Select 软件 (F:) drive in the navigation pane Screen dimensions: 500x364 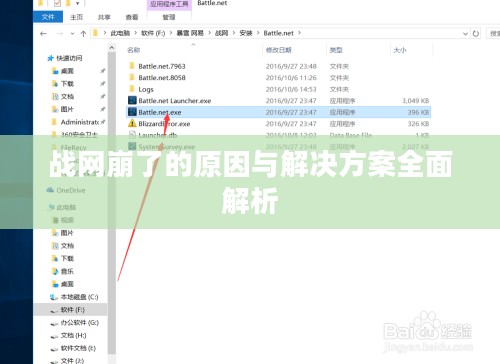click(x=73, y=310)
